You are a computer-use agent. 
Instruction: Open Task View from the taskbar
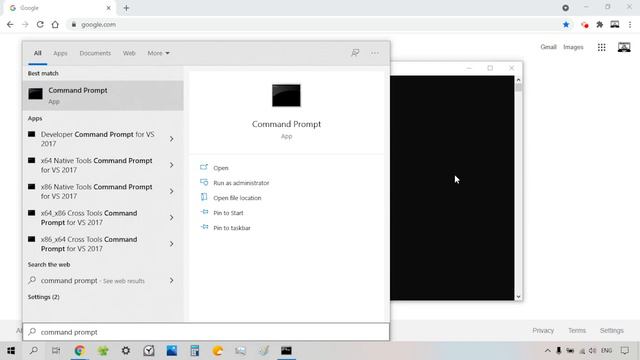pyautogui.click(x=56, y=351)
